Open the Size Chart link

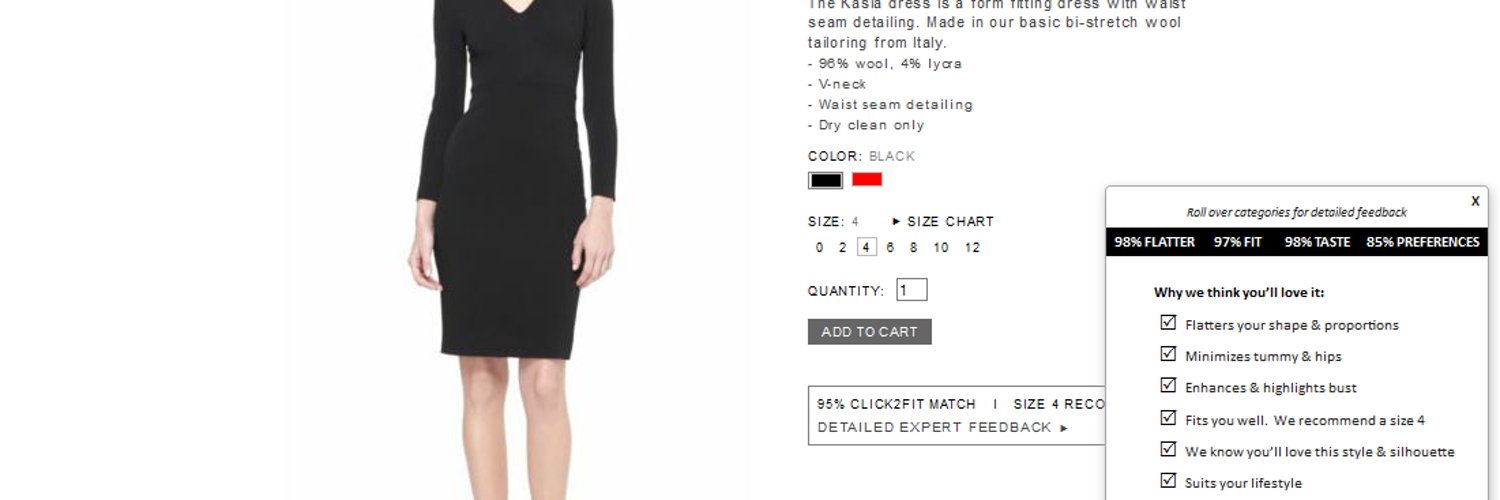(x=943, y=222)
